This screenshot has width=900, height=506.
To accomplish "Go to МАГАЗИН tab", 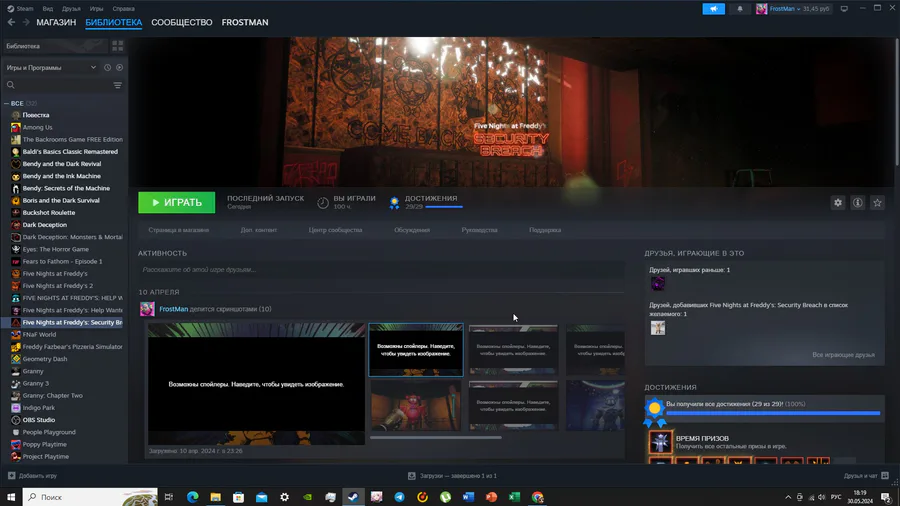I will point(56,22).
